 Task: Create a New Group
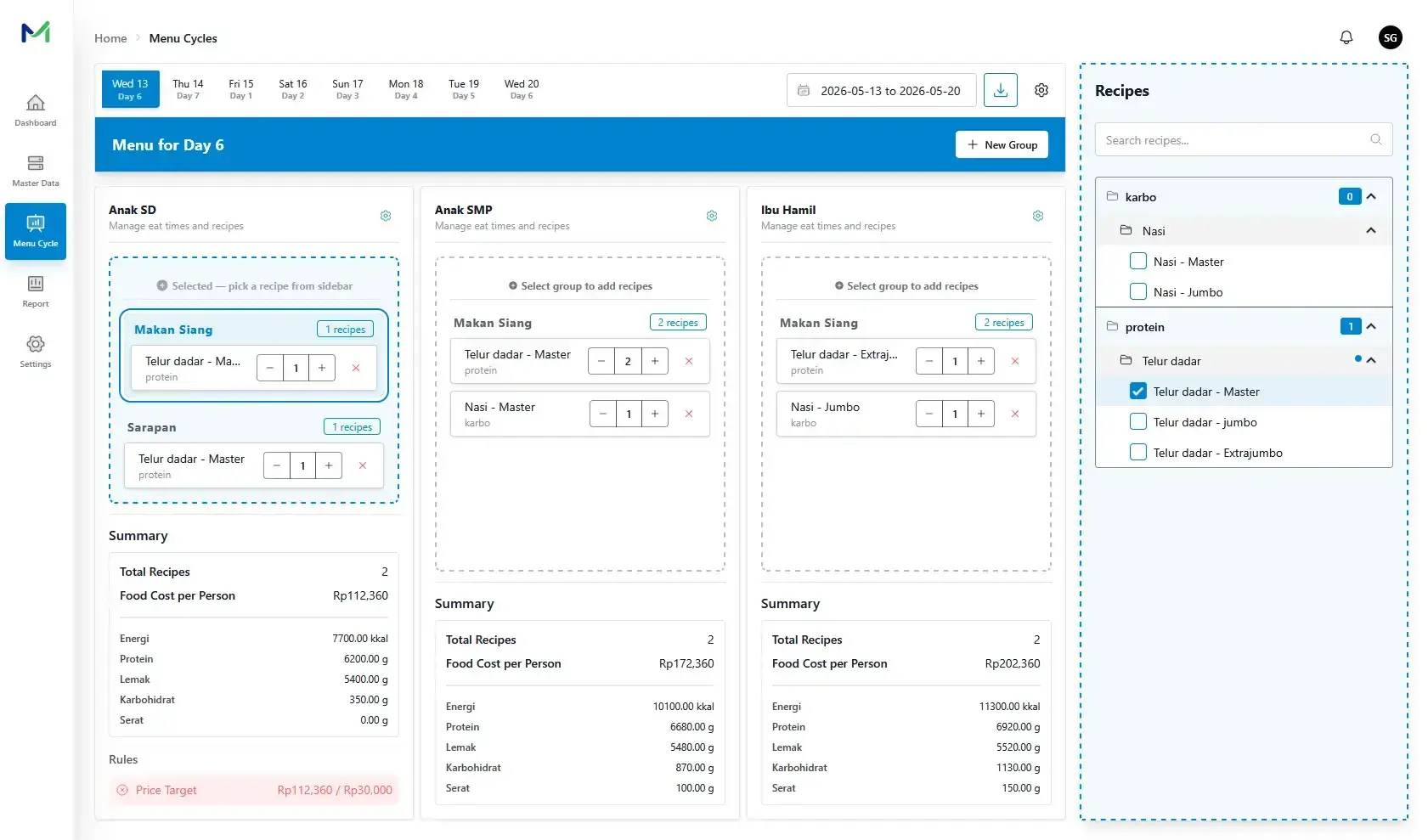pyautogui.click(x=1002, y=145)
